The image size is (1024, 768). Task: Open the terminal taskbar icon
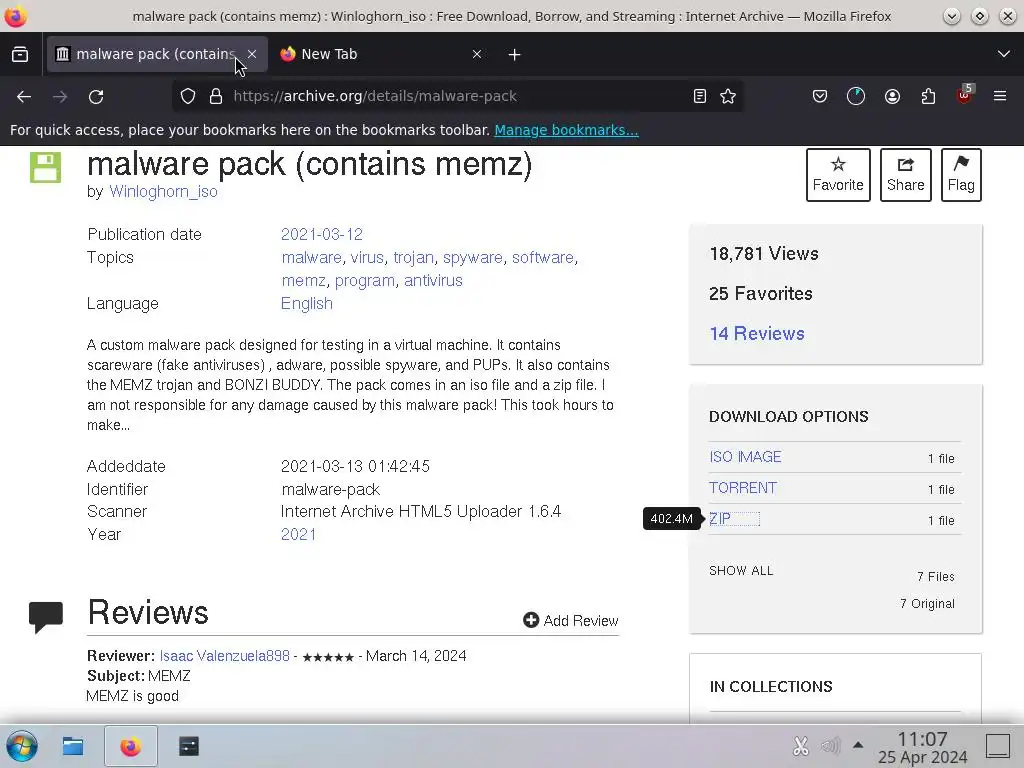(189, 746)
